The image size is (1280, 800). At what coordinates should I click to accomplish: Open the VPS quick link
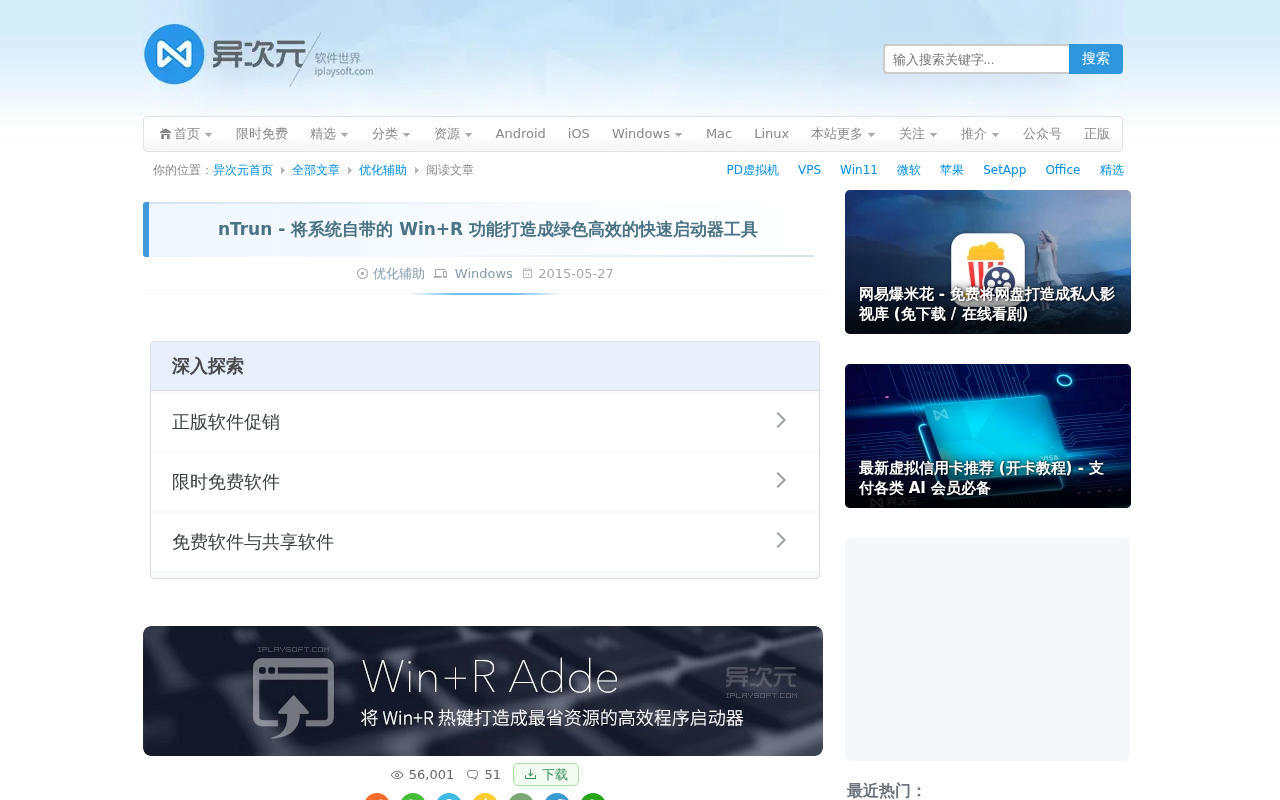[810, 170]
